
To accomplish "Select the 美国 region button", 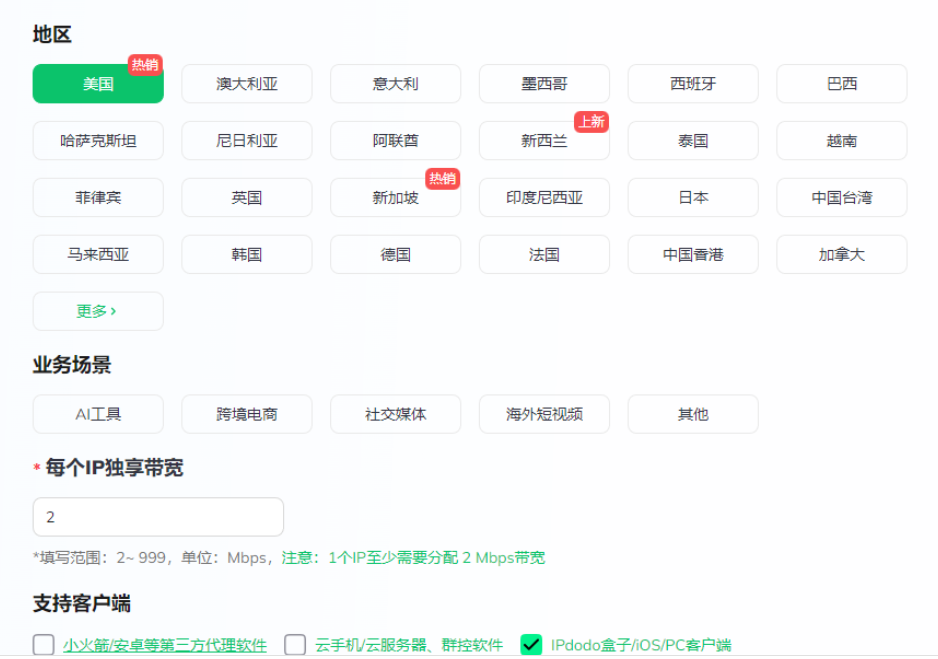I will point(98,84).
